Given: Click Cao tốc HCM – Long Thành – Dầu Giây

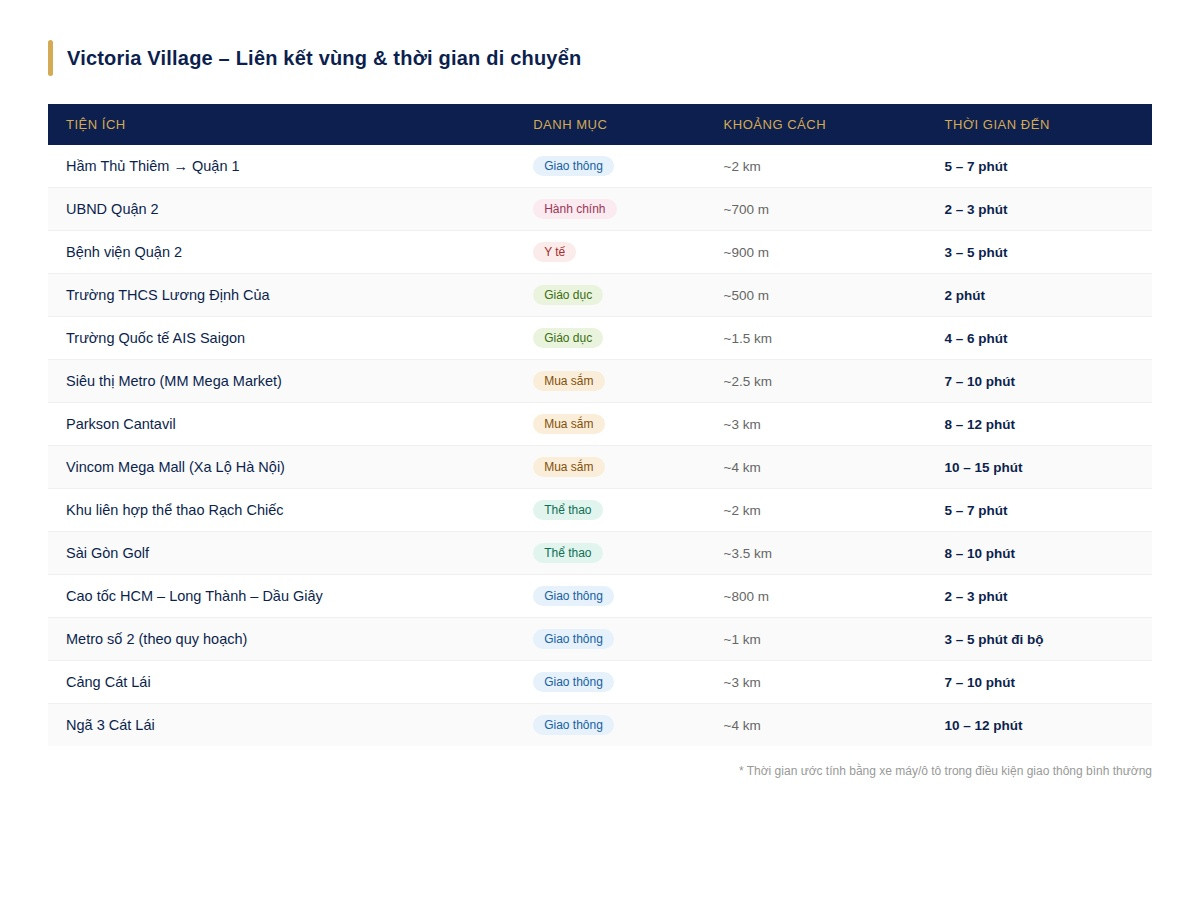Looking at the screenshot, I should tap(194, 596).
